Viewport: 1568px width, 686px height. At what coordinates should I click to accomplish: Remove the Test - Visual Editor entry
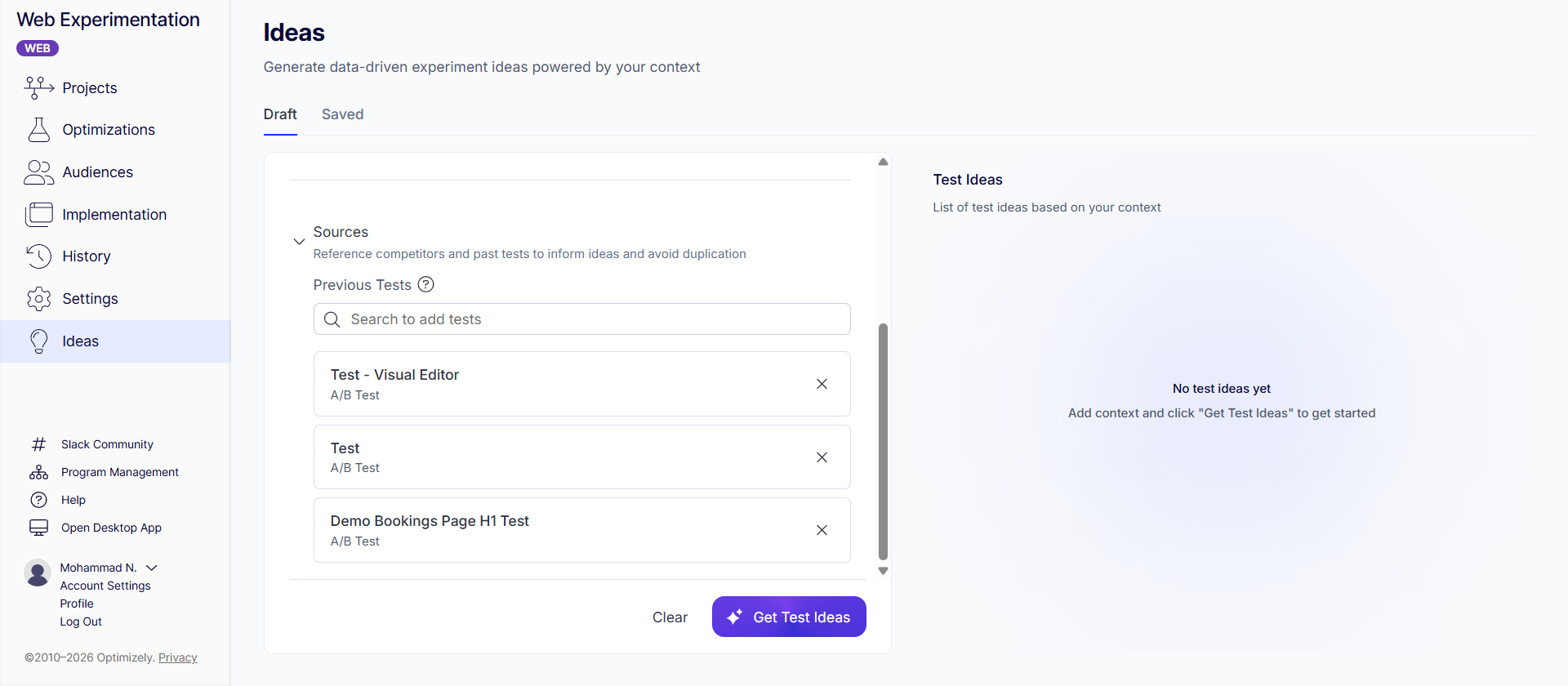tap(822, 384)
